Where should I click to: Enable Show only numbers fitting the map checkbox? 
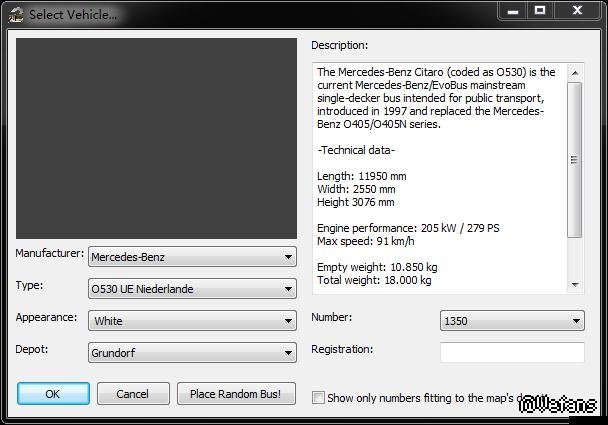point(318,397)
